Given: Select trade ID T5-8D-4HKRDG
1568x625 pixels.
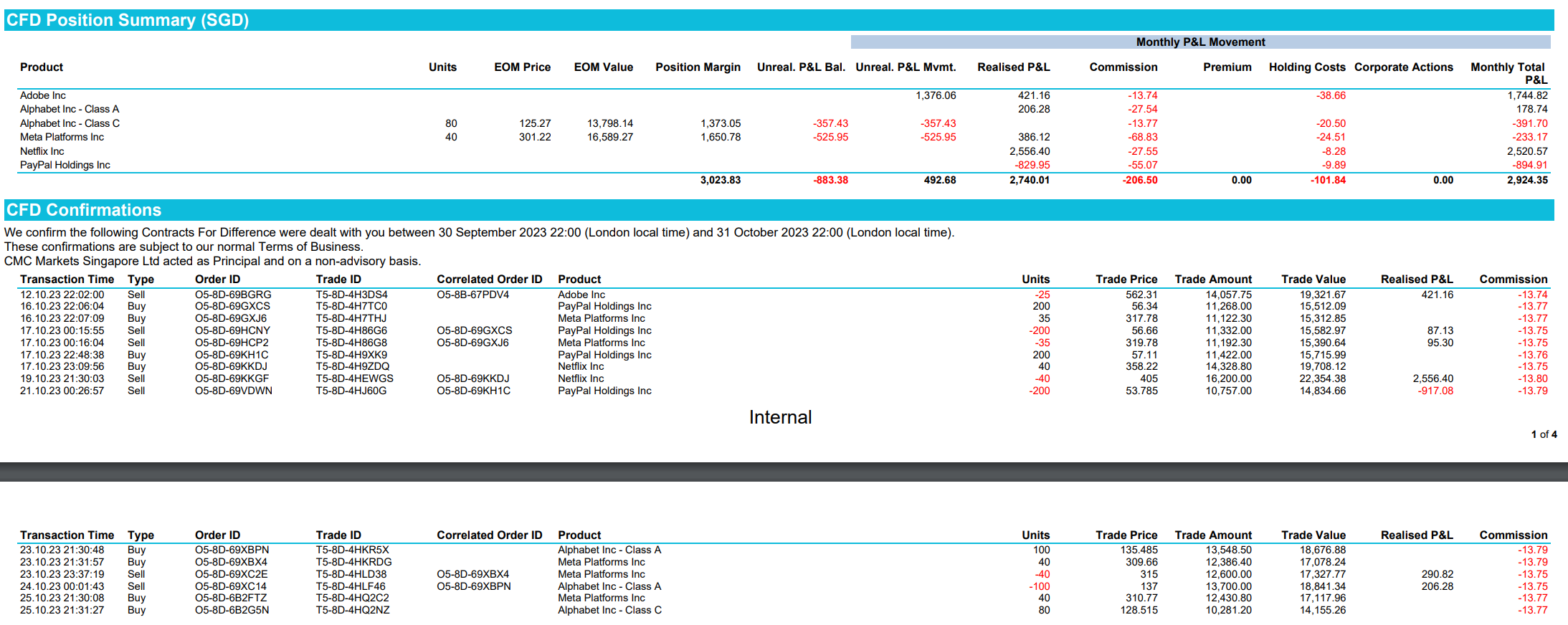Looking at the screenshot, I should click(353, 562).
